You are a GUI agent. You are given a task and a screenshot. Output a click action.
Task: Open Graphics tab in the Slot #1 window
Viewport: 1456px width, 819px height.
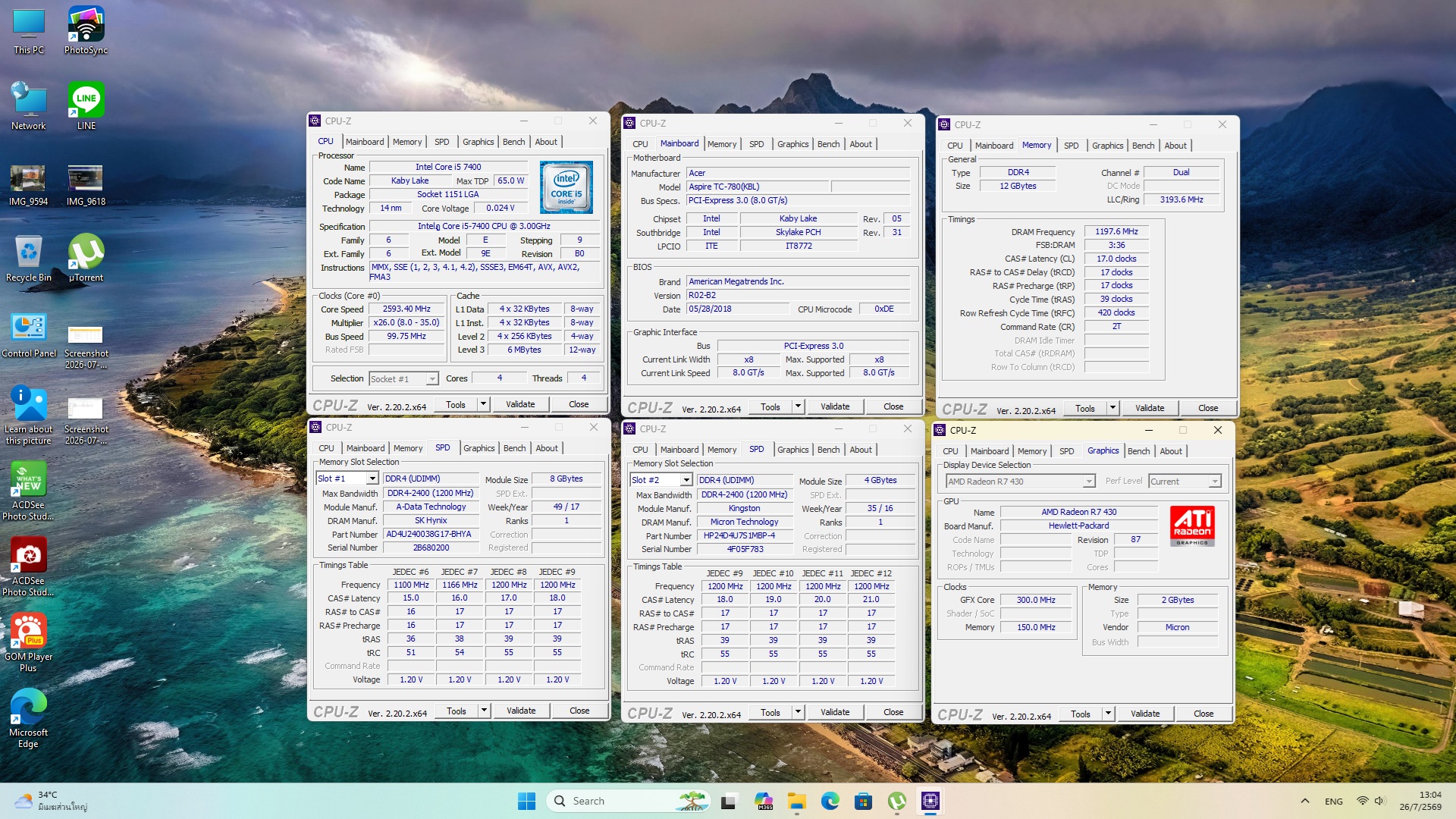click(x=479, y=448)
